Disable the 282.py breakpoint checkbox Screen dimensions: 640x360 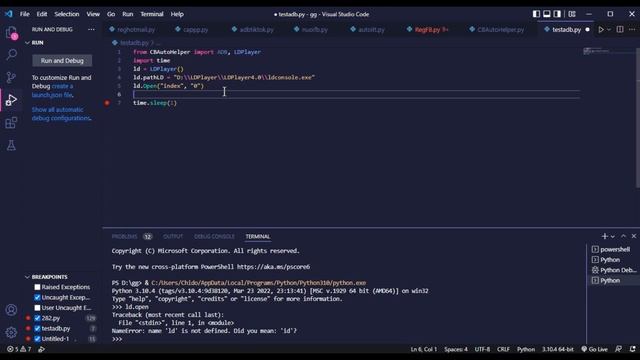(x=38, y=318)
